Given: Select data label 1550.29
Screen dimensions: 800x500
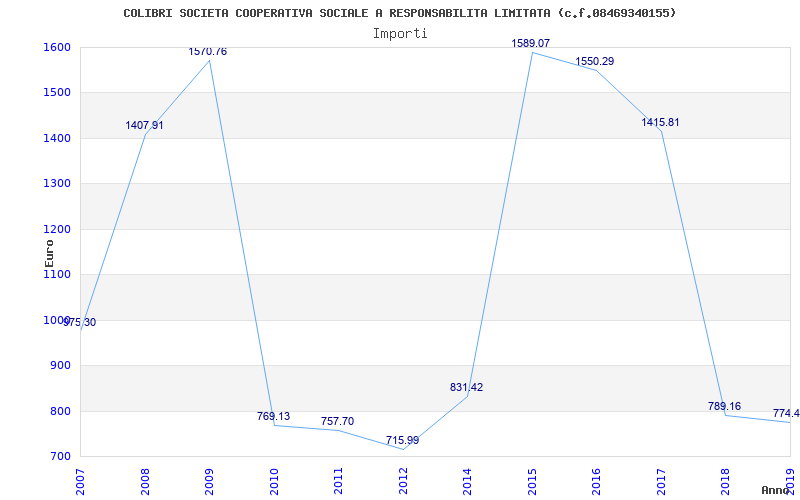Looking at the screenshot, I should [595, 62].
